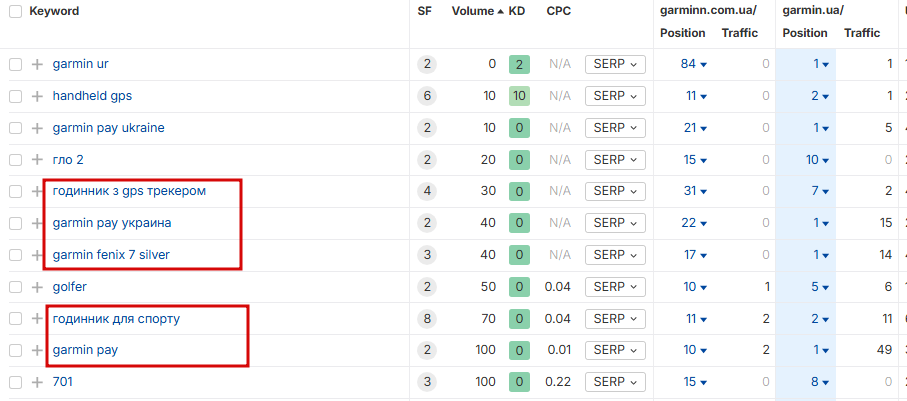Check the box for garmin pay ukraine
Image resolution: width=907 pixels, height=401 pixels.
click(16, 128)
